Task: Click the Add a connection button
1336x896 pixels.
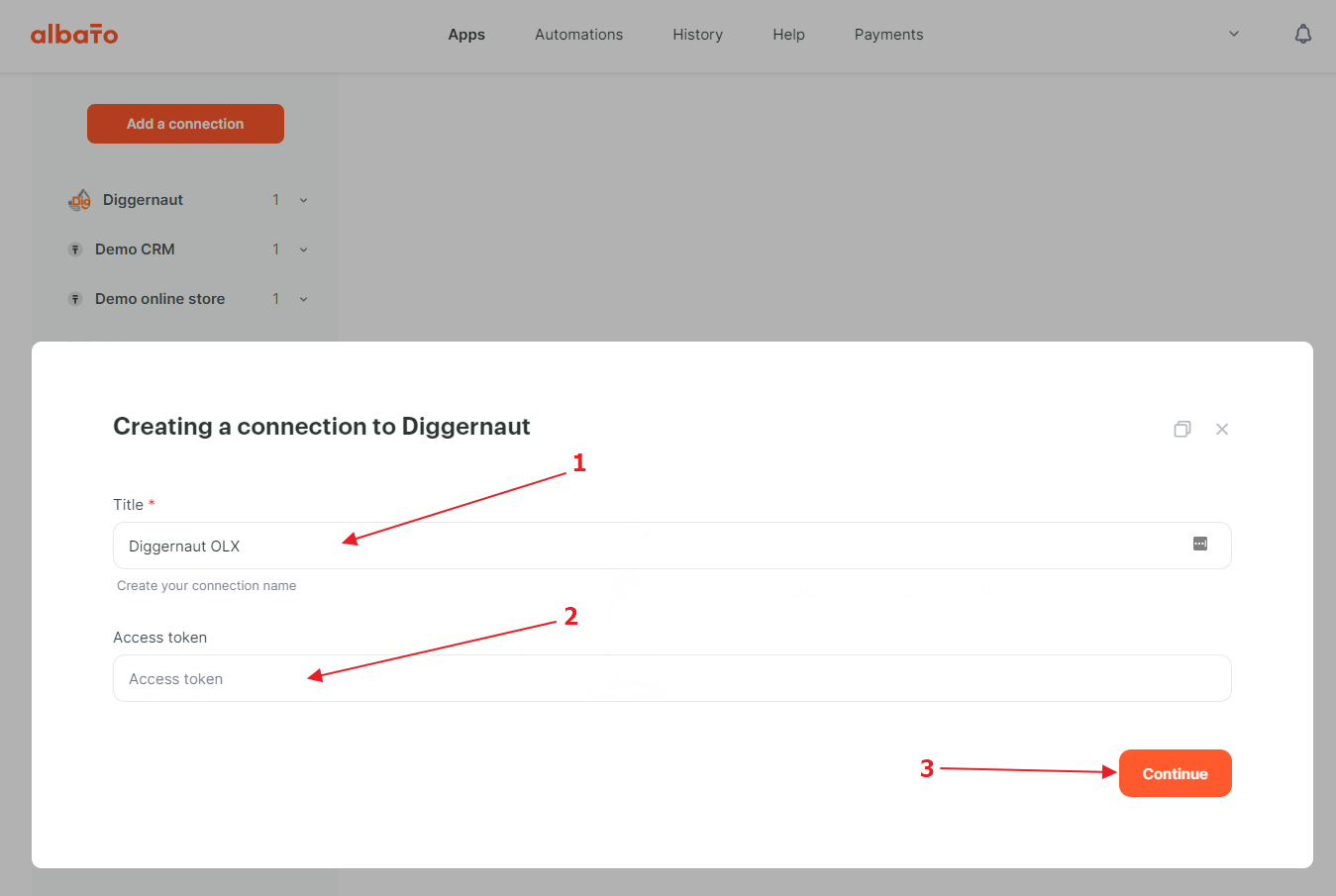Action: (x=185, y=124)
